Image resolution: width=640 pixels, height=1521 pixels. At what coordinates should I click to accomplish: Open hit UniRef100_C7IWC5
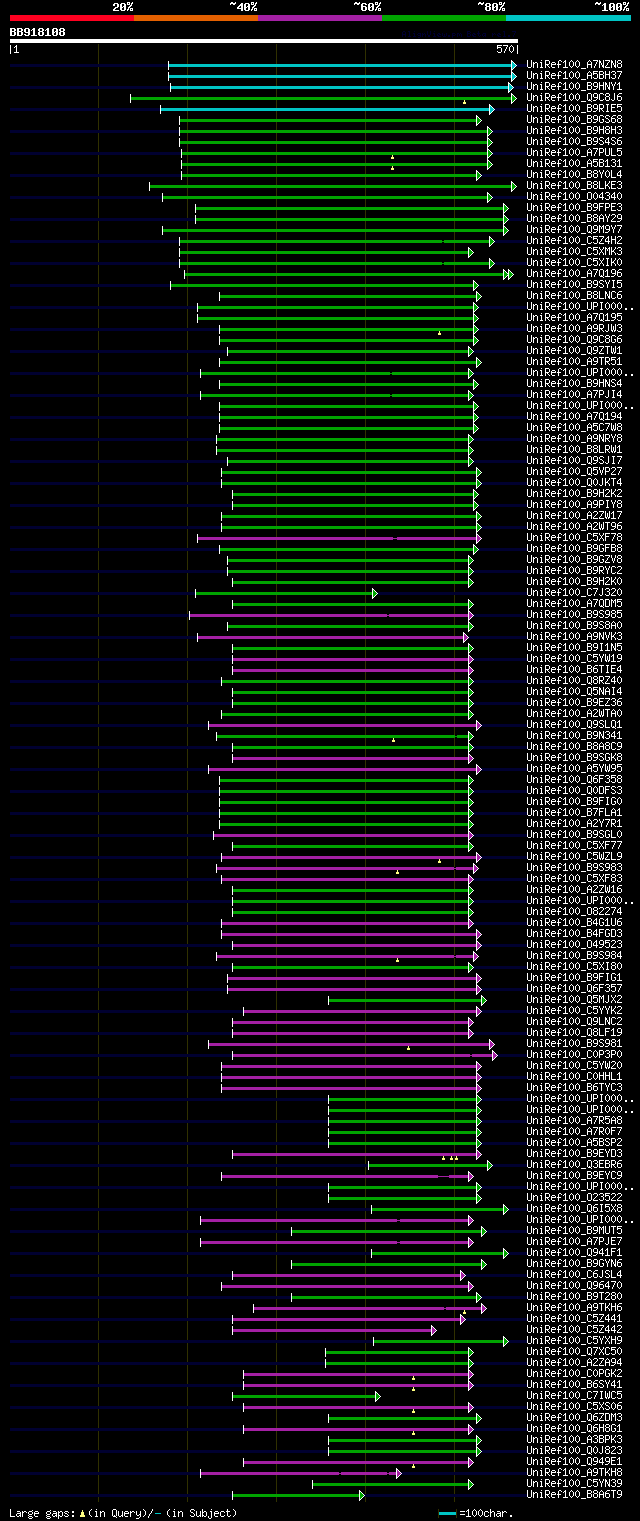pyautogui.click(x=572, y=1395)
